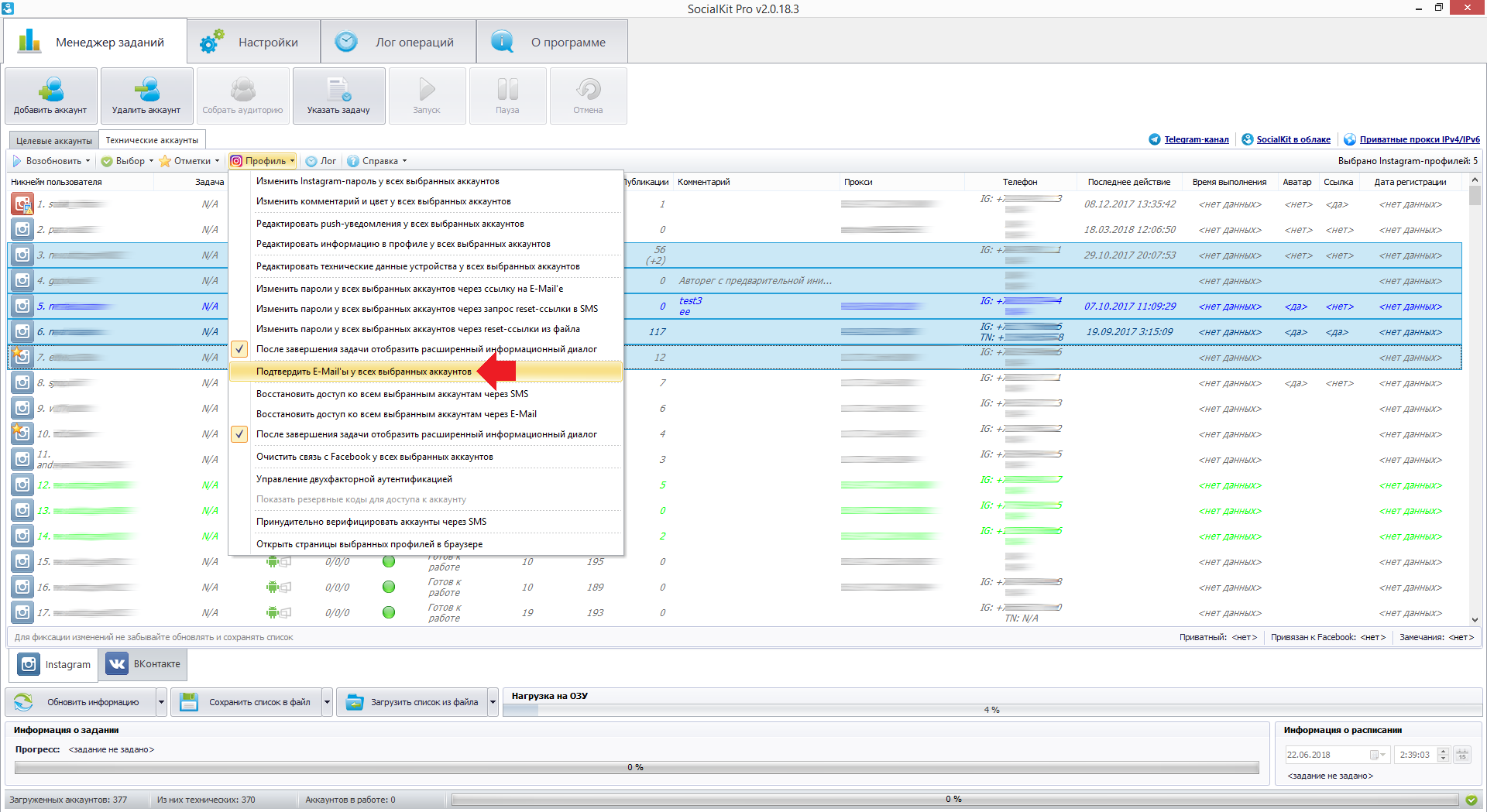This screenshot has height=812, width=1487.
Task: Select the Целевые аккаунты tab
Action: 54,140
